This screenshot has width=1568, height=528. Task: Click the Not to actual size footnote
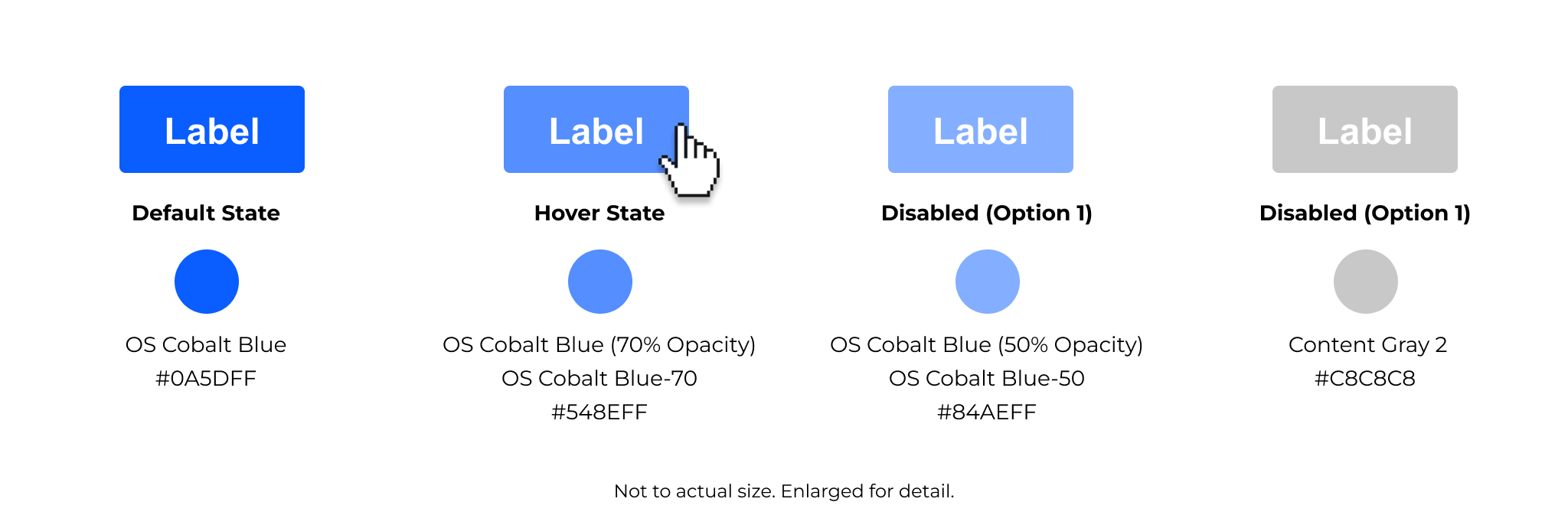[784, 491]
